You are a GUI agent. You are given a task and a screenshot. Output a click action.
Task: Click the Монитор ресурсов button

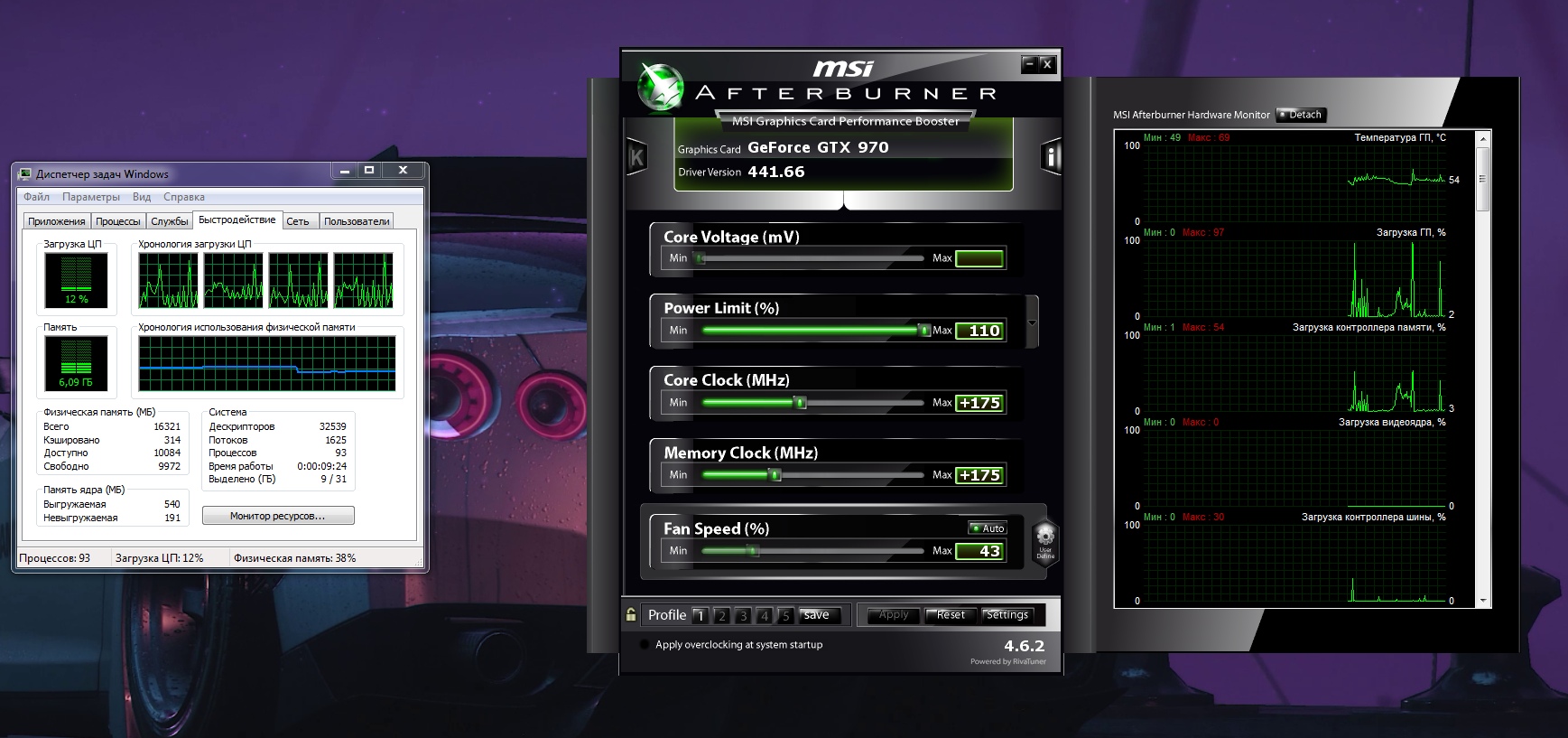(x=278, y=516)
